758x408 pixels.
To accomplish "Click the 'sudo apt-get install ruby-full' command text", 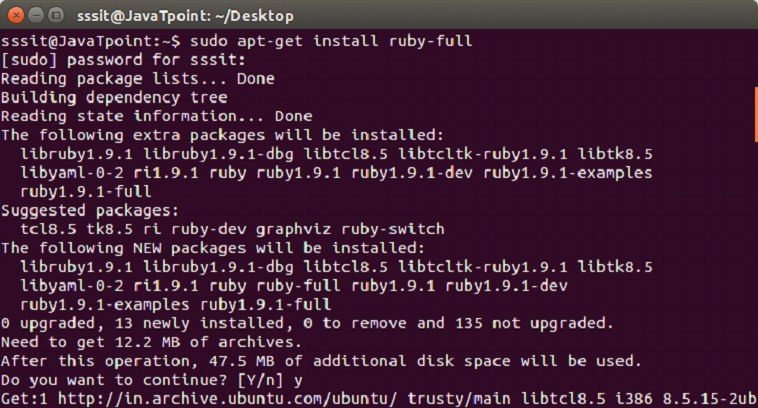I will point(331,41).
